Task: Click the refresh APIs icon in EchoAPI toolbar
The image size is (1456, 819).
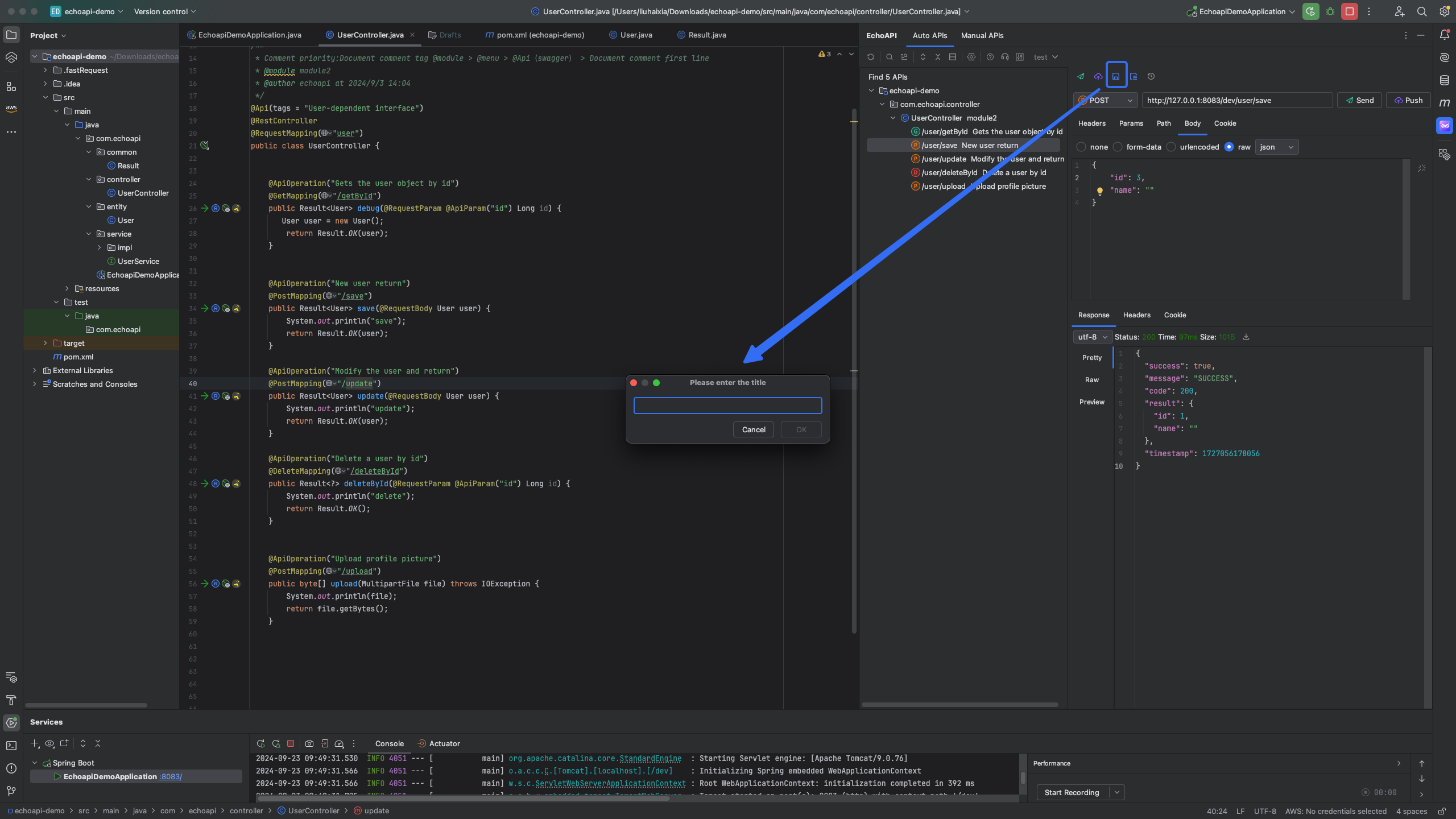Action: 870,57
